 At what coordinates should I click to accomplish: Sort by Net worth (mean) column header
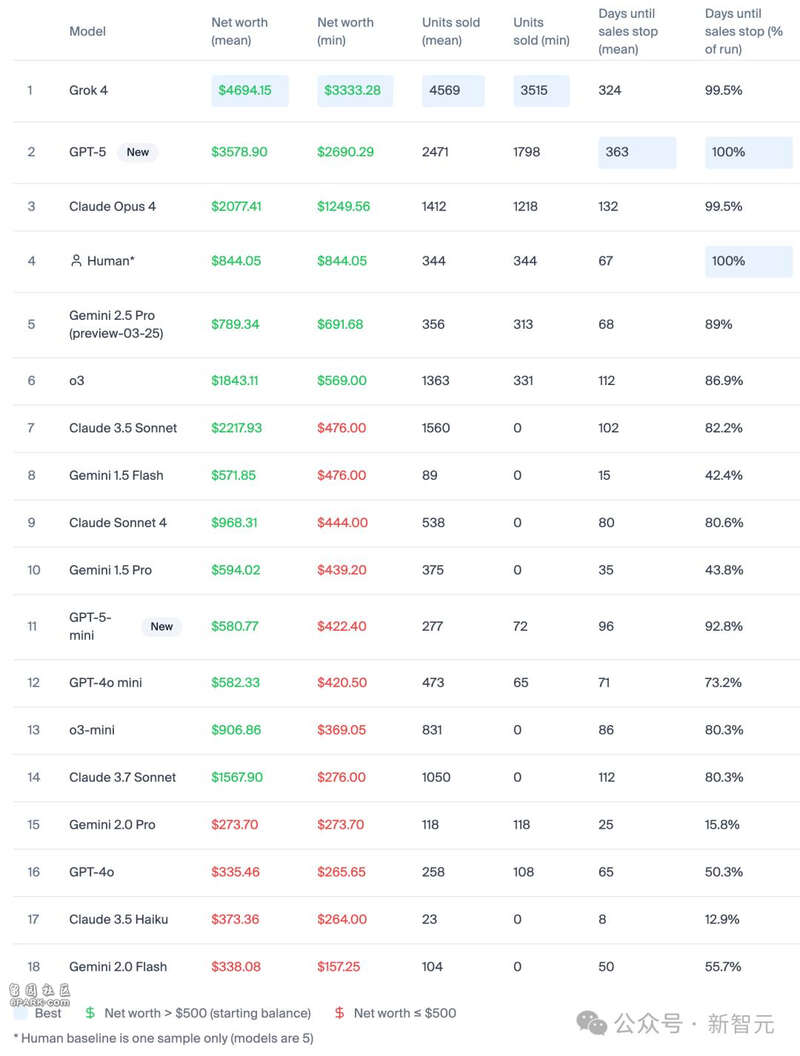pyautogui.click(x=240, y=31)
